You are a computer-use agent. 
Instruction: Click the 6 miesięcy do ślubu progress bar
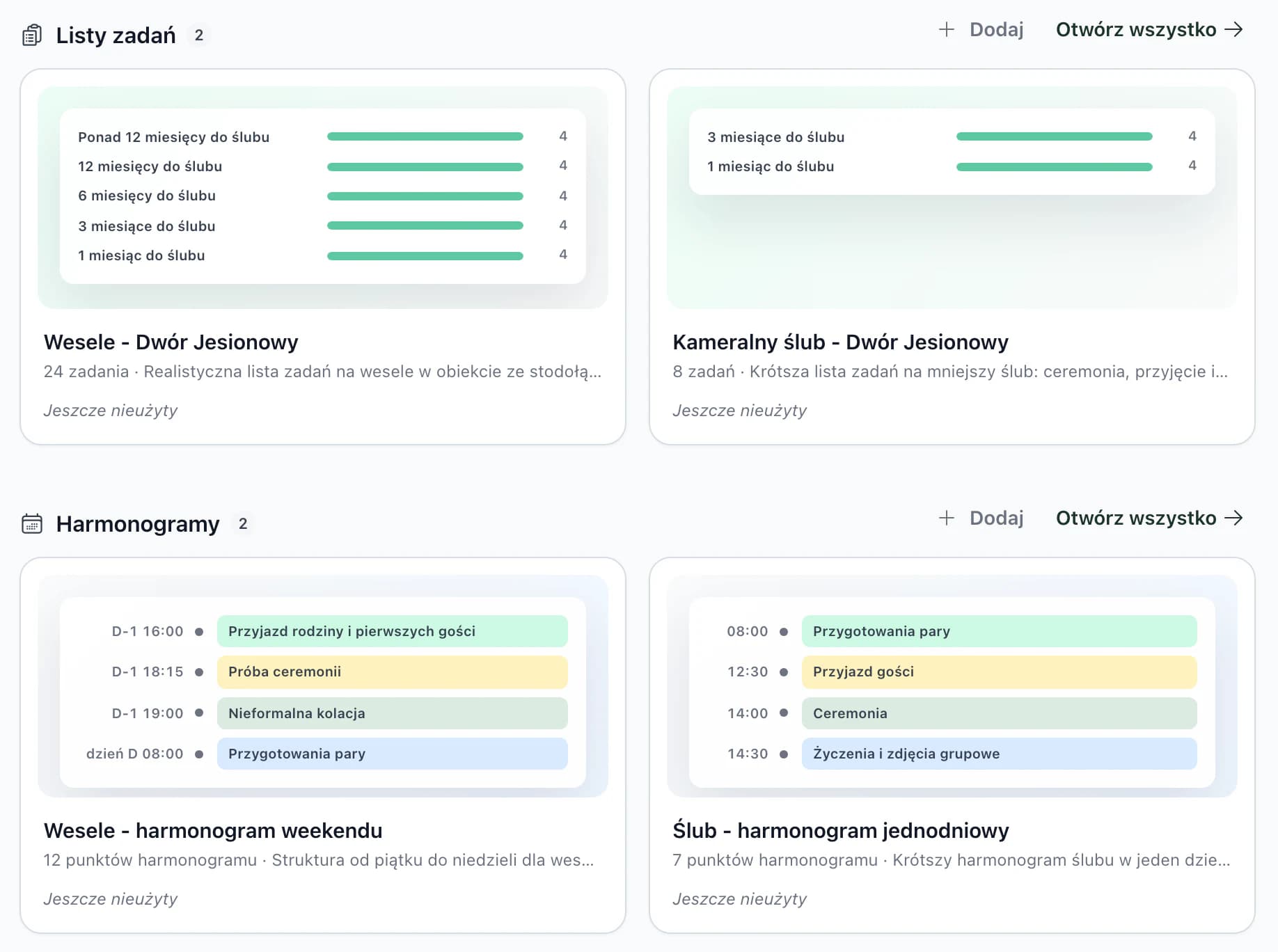pos(425,196)
